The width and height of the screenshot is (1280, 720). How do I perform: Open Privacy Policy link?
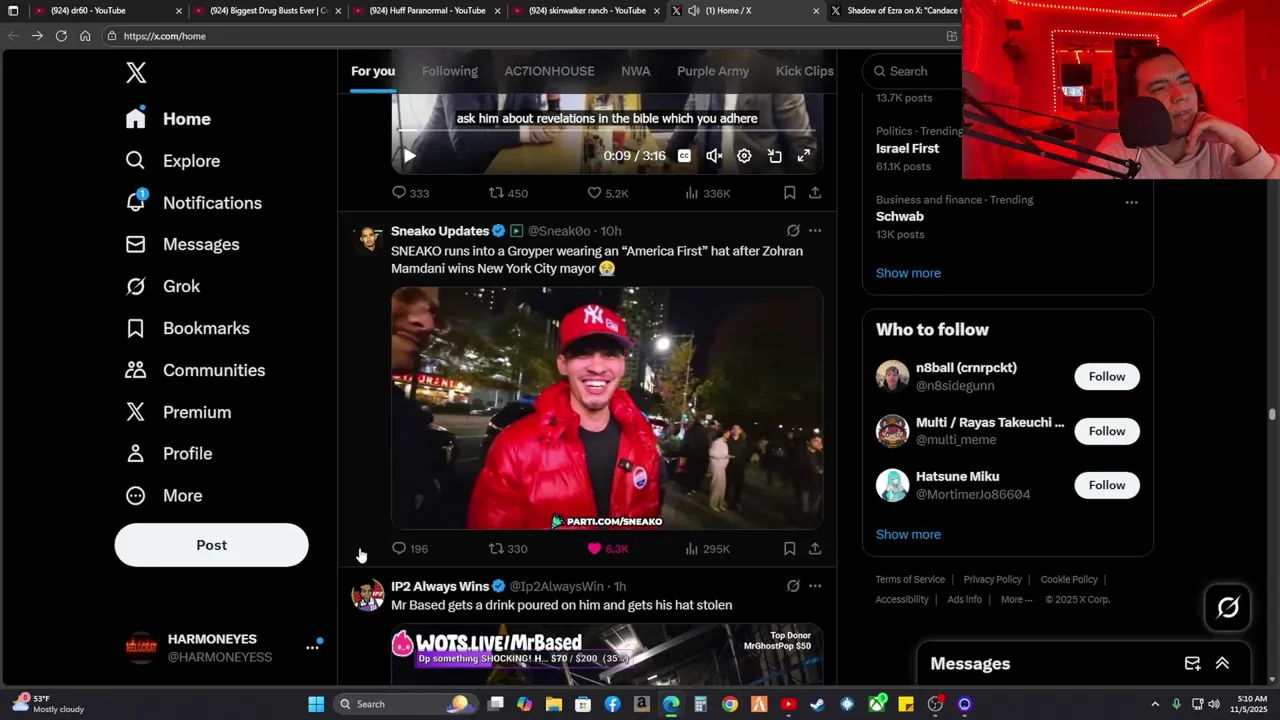pos(992,579)
